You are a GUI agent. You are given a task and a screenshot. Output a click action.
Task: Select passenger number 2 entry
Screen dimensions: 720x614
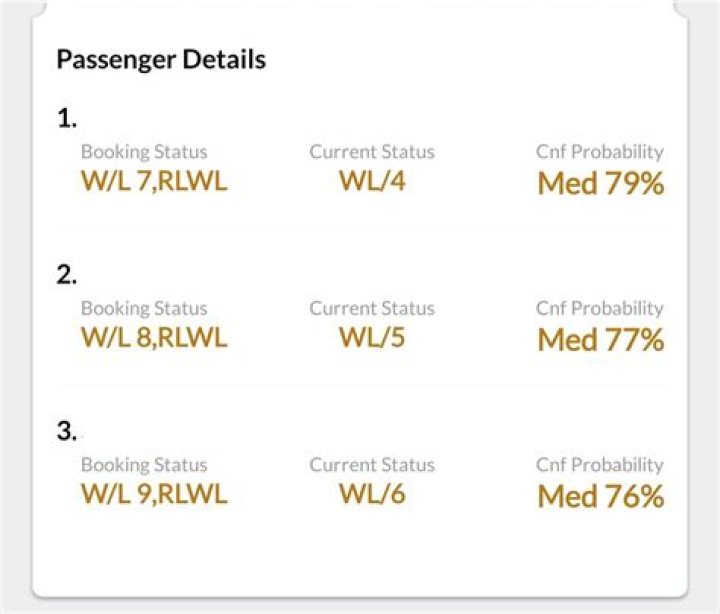click(x=67, y=275)
